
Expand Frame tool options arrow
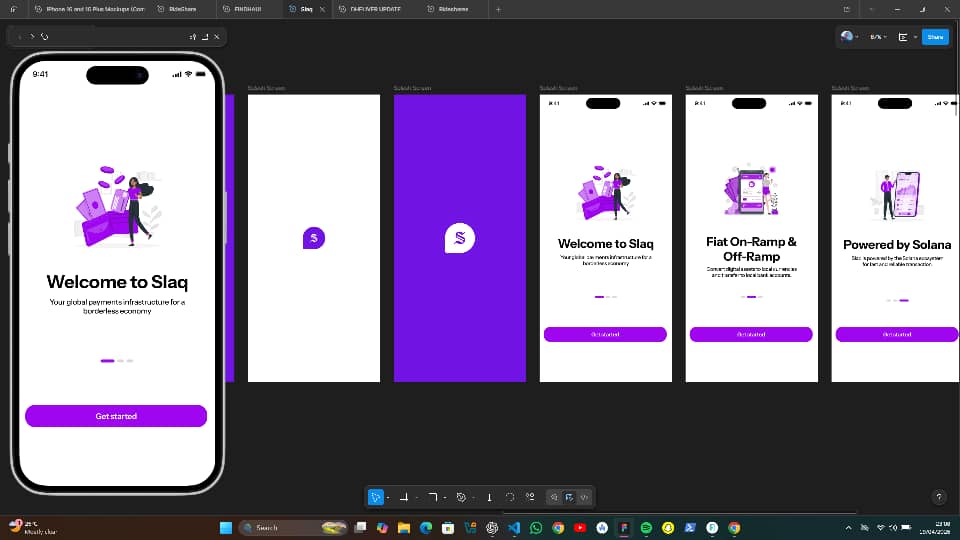[x=417, y=498]
